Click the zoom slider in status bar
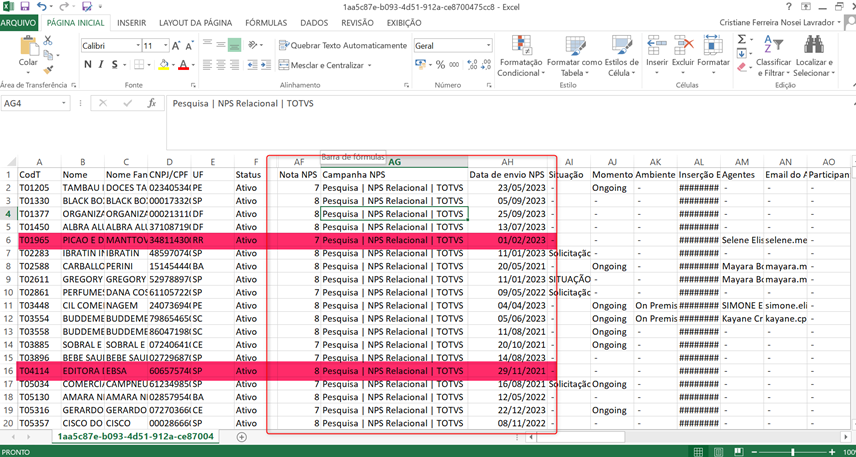This screenshot has height=457, width=856. click(x=793, y=453)
